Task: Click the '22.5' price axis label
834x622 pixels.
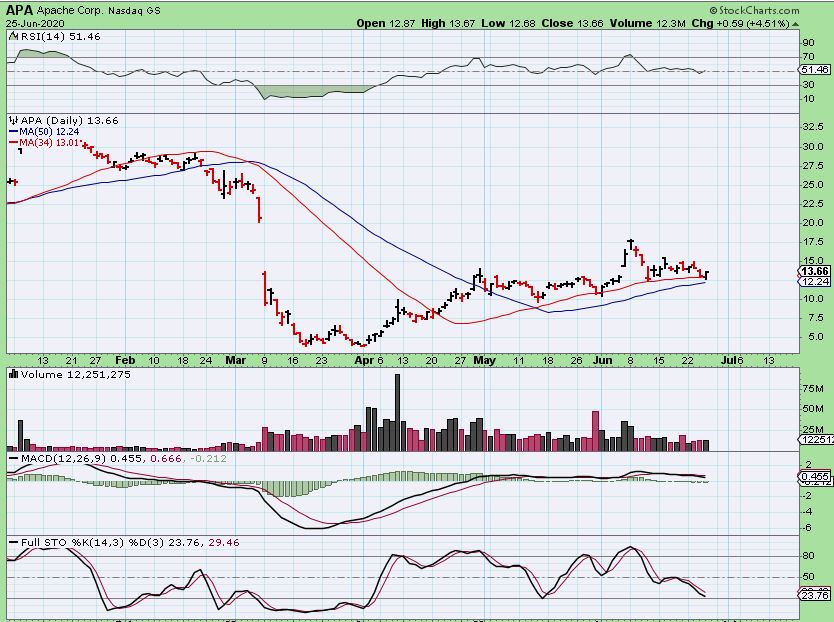Action: (813, 203)
